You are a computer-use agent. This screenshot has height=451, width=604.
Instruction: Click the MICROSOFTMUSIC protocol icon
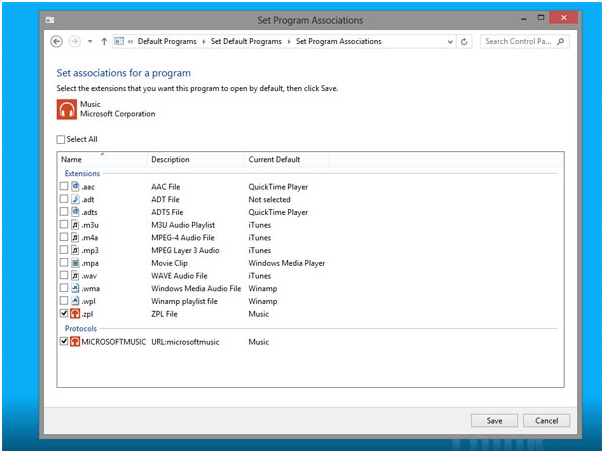tap(75, 342)
